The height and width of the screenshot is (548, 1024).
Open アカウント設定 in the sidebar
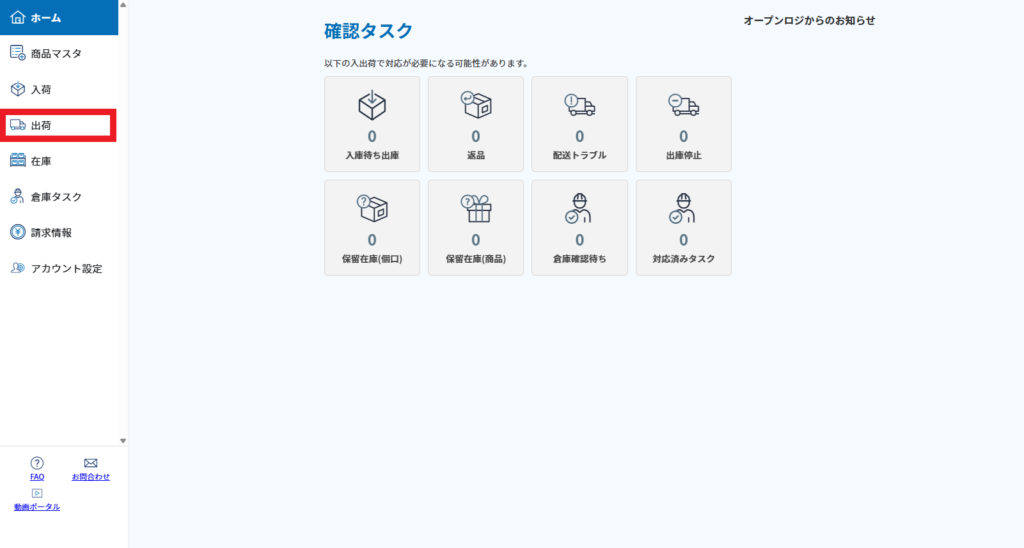[58, 268]
